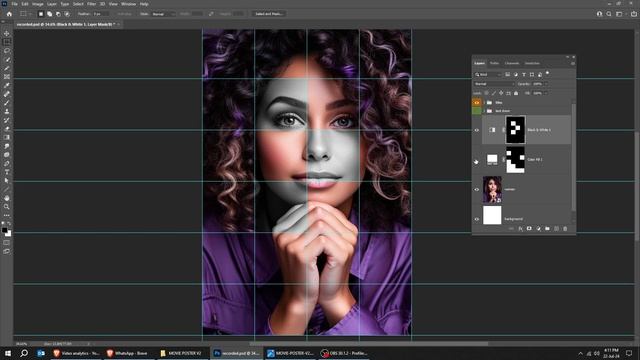Create new fill or adjustment layer
The height and width of the screenshot is (360, 640).
[x=538, y=229]
